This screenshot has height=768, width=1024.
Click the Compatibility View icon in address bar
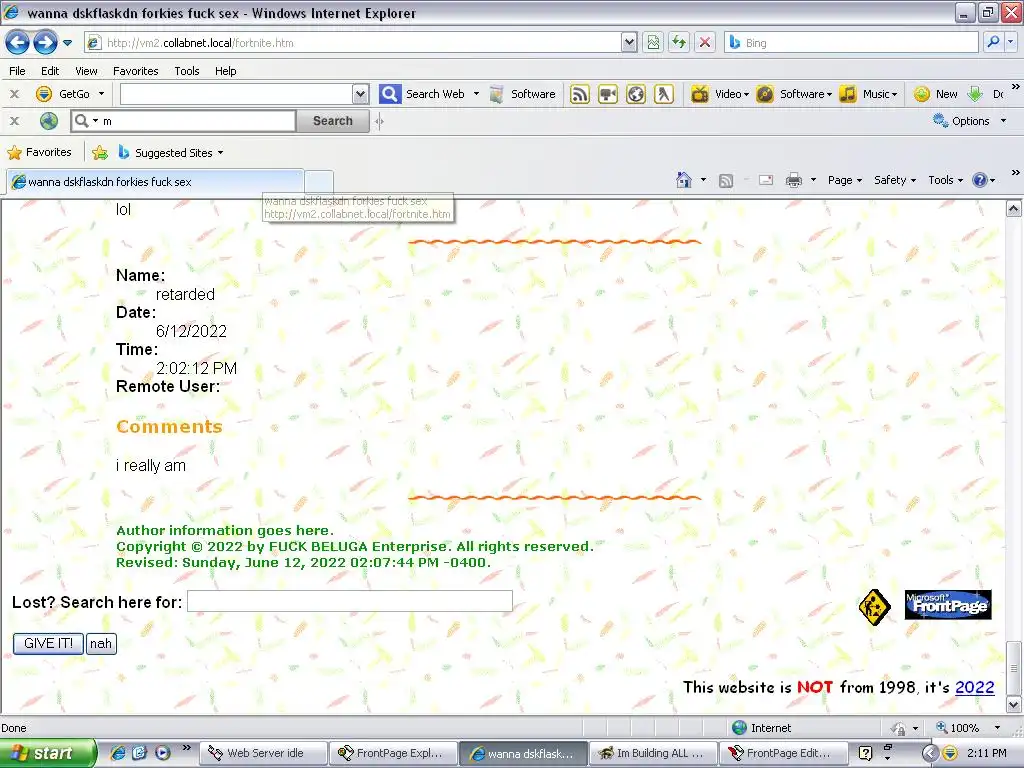pos(653,42)
